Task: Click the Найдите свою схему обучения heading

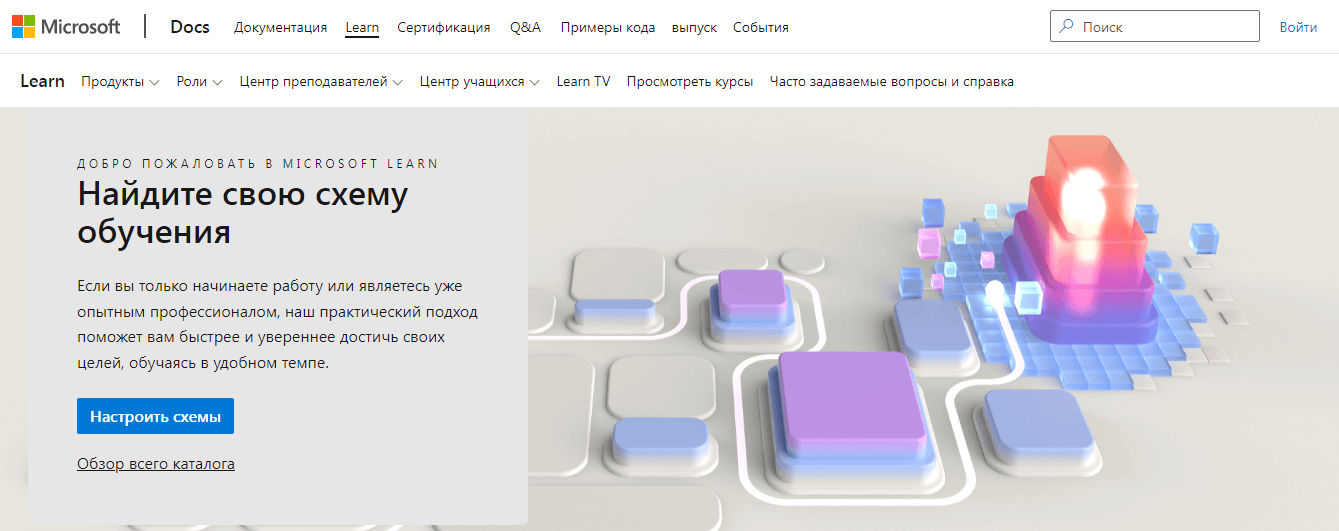Action: pyautogui.click(x=243, y=212)
